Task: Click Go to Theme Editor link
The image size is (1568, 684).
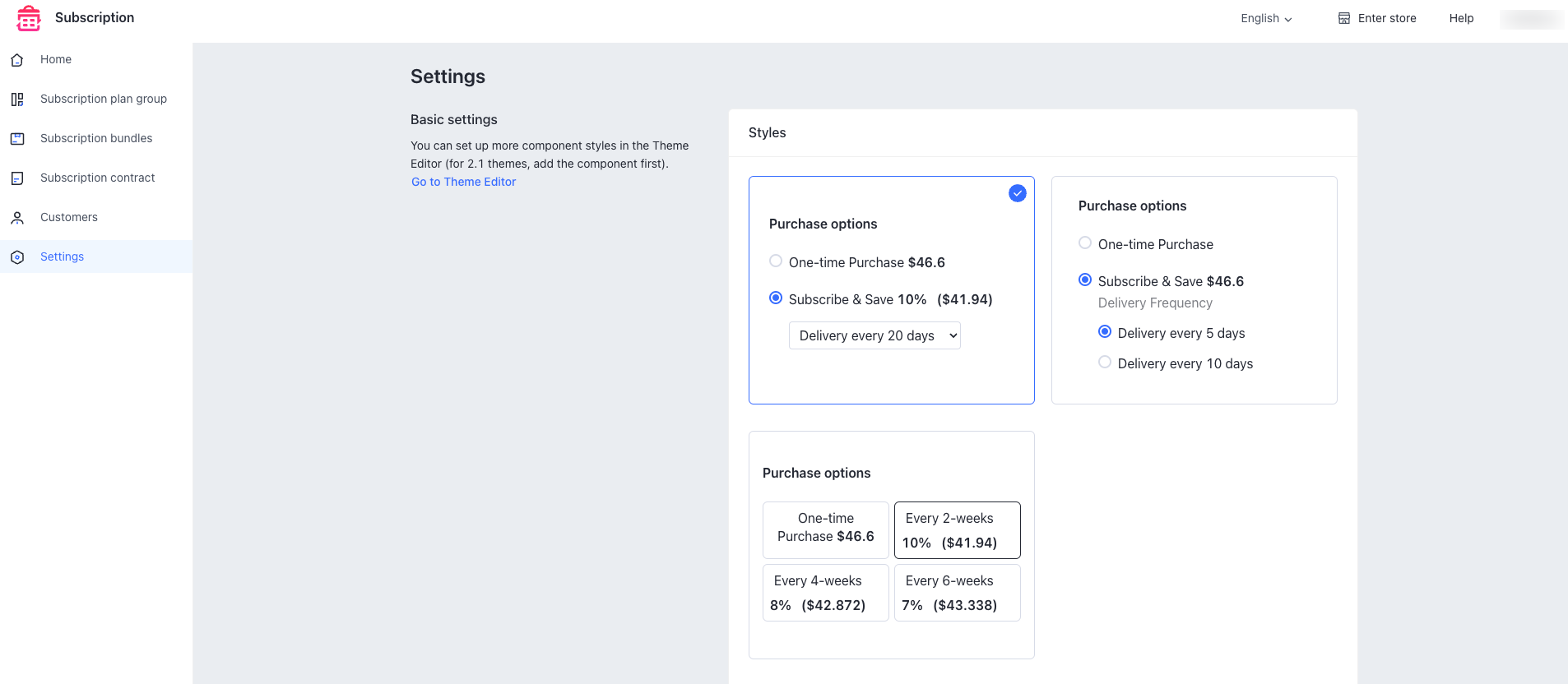Action: (464, 182)
